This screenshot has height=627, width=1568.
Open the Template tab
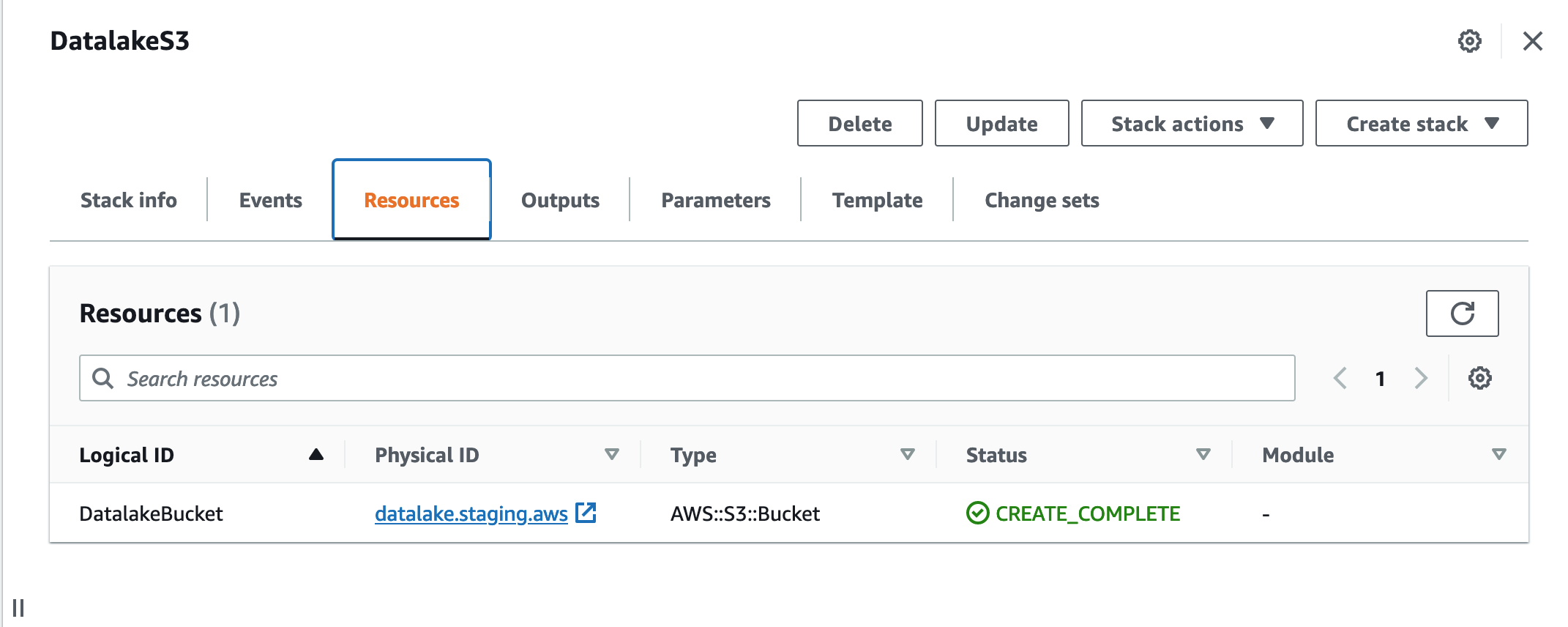click(x=877, y=200)
